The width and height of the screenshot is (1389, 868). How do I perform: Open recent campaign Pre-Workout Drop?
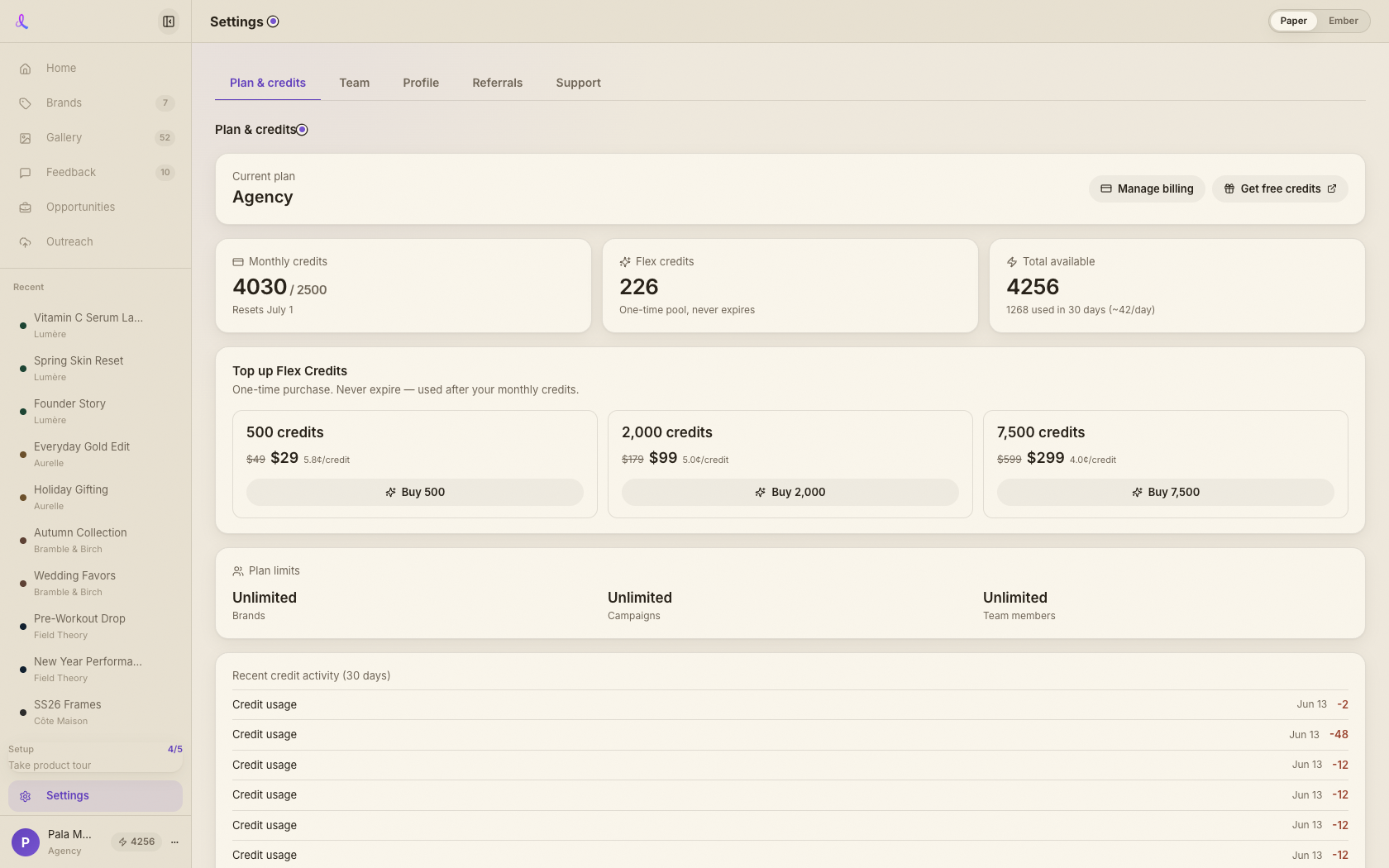tap(96, 626)
